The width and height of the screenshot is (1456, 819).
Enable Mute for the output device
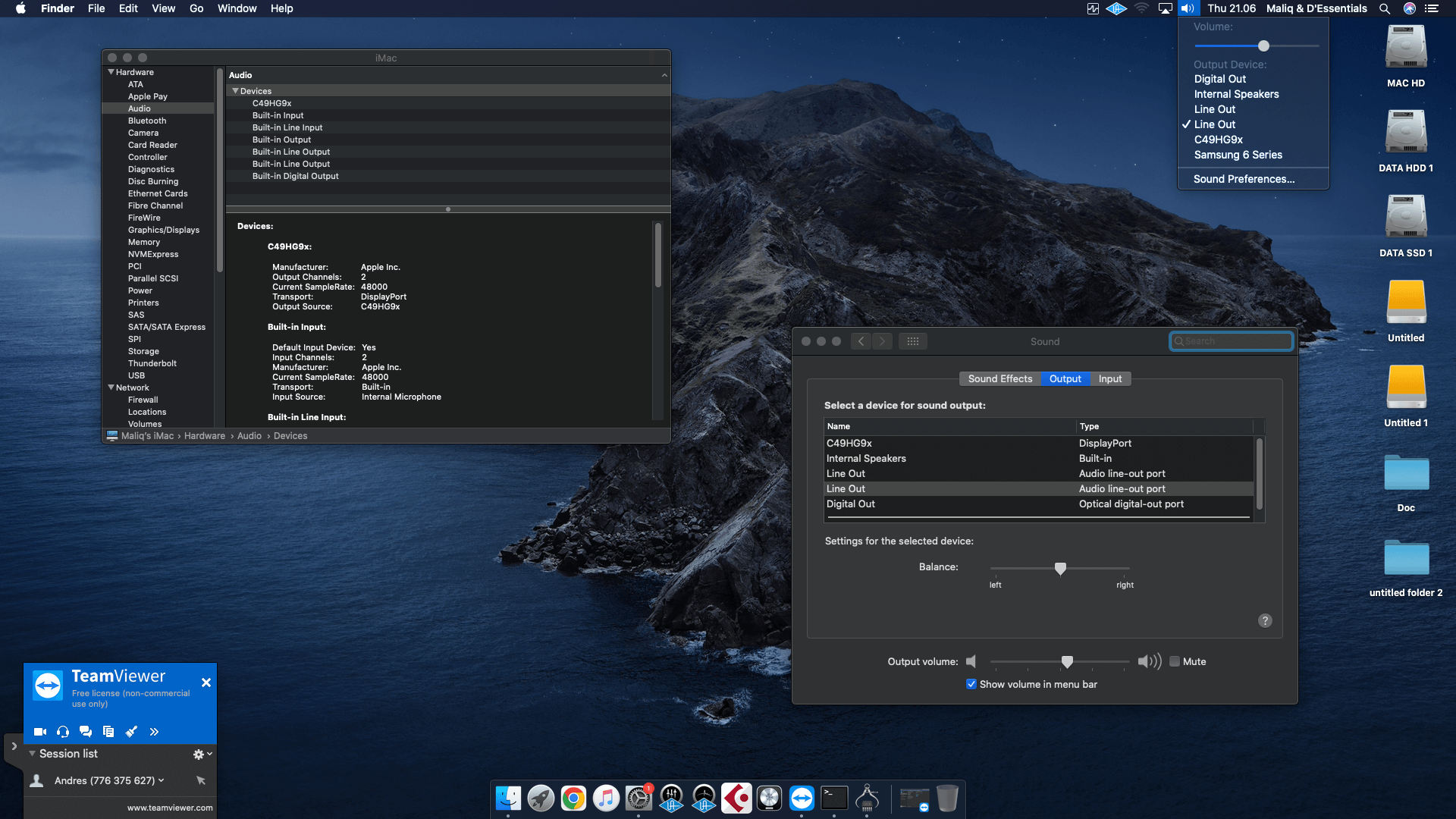click(1174, 661)
